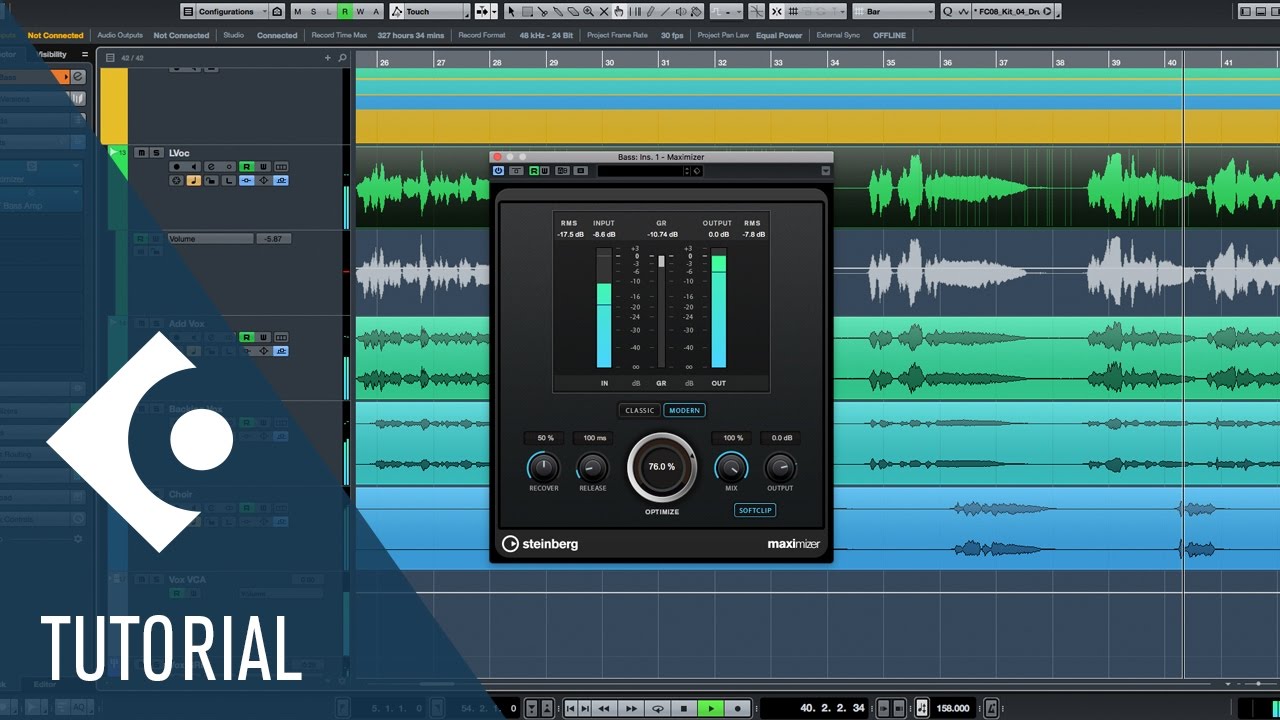The width and height of the screenshot is (1280, 720).
Task: Select the Range Selection tool
Action: click(x=527, y=11)
